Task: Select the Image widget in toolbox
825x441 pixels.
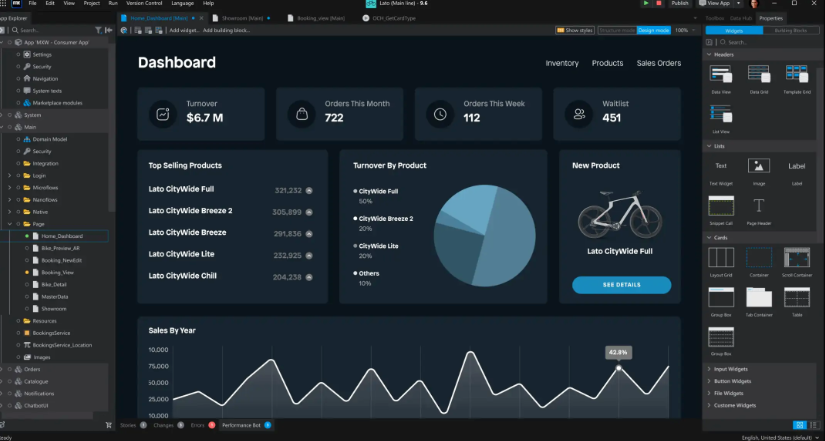Action: pos(758,166)
